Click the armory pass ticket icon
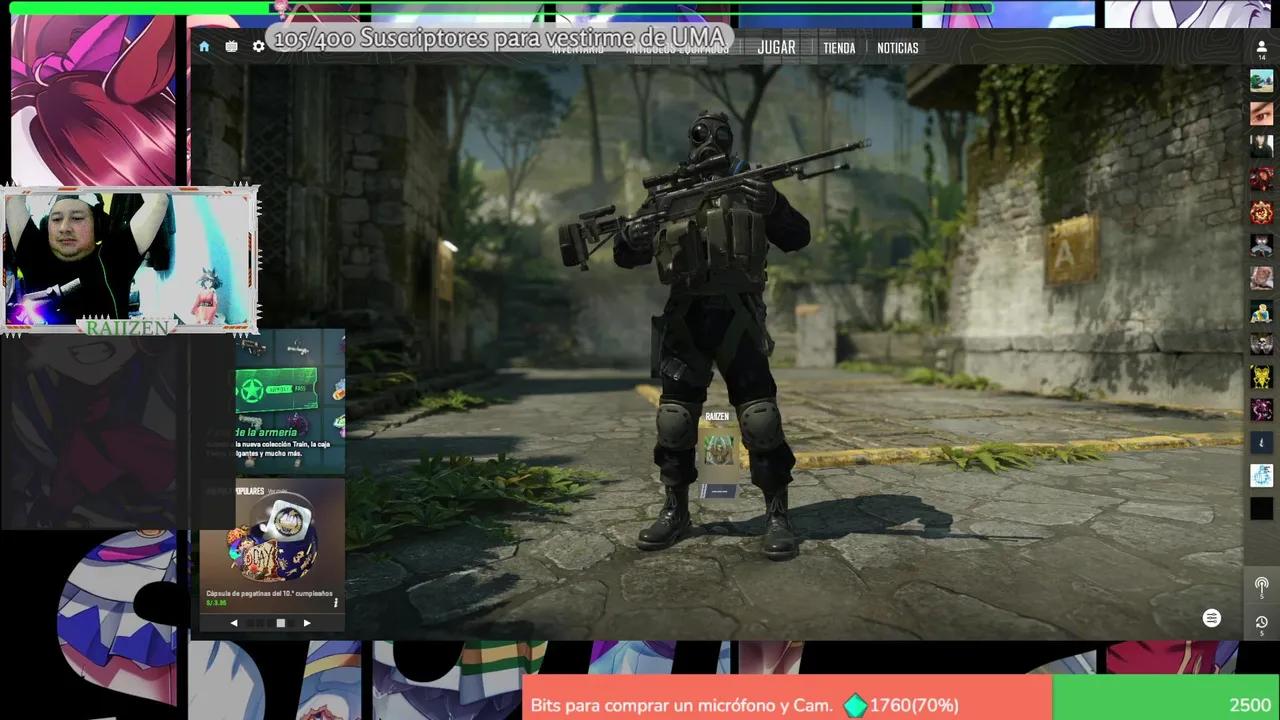Screen dimensions: 1280x720 (278, 389)
